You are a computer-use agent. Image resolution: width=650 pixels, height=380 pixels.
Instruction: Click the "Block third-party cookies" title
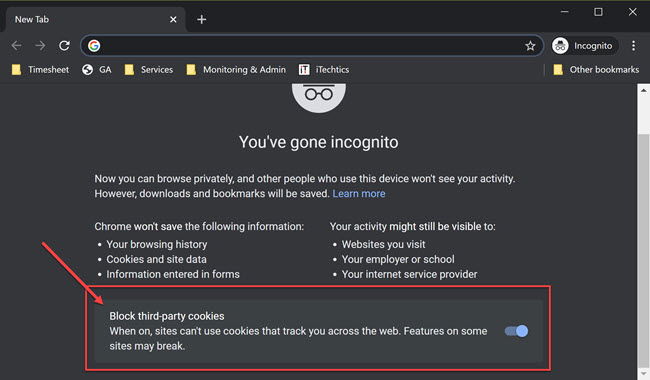167,316
